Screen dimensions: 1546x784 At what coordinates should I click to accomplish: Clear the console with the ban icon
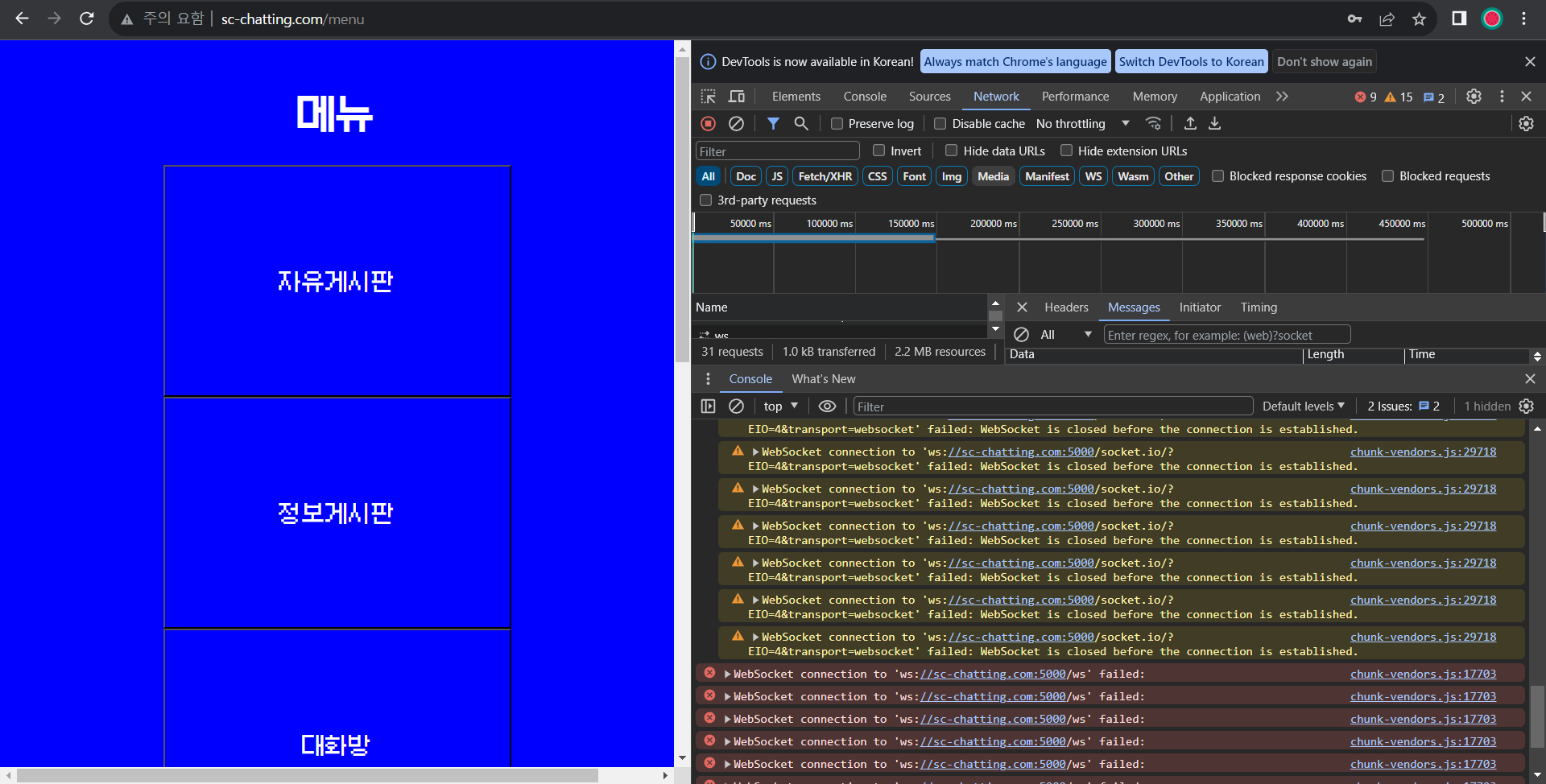click(736, 406)
